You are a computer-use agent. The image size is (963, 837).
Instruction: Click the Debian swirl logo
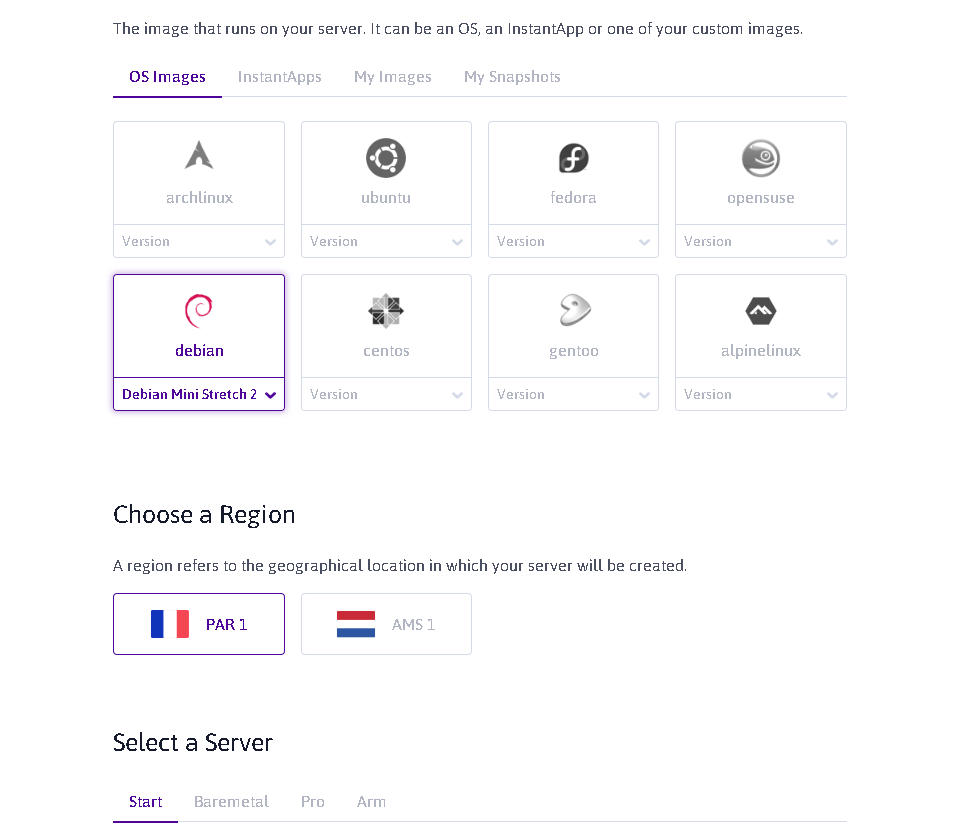click(x=199, y=311)
